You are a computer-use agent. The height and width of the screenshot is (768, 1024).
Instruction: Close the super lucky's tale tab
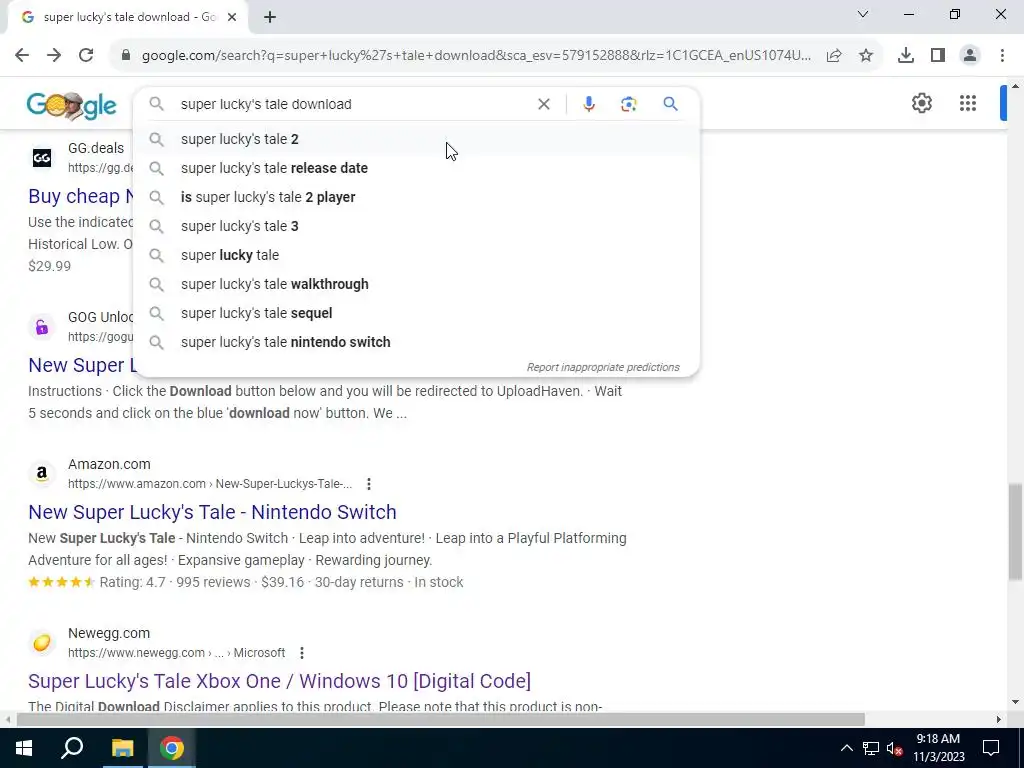click(x=232, y=17)
